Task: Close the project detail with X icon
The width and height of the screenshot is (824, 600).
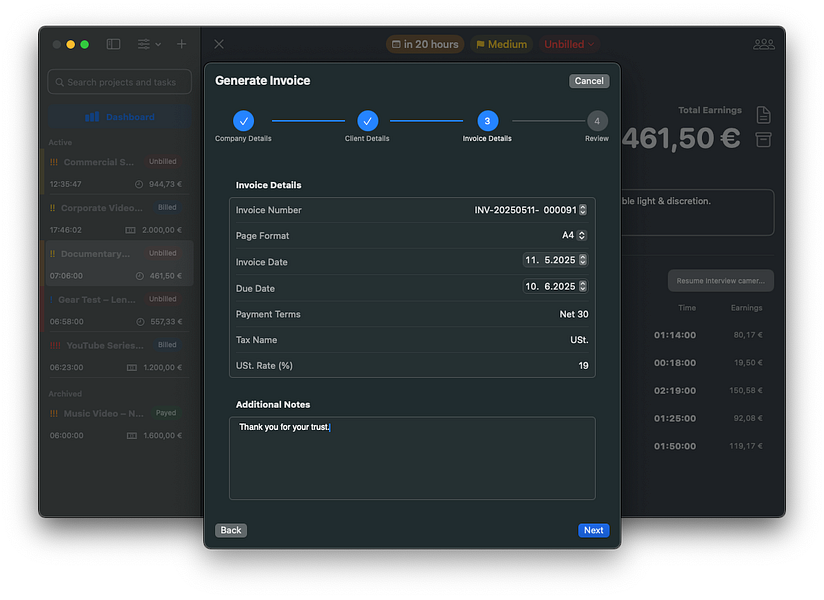Action: [219, 44]
